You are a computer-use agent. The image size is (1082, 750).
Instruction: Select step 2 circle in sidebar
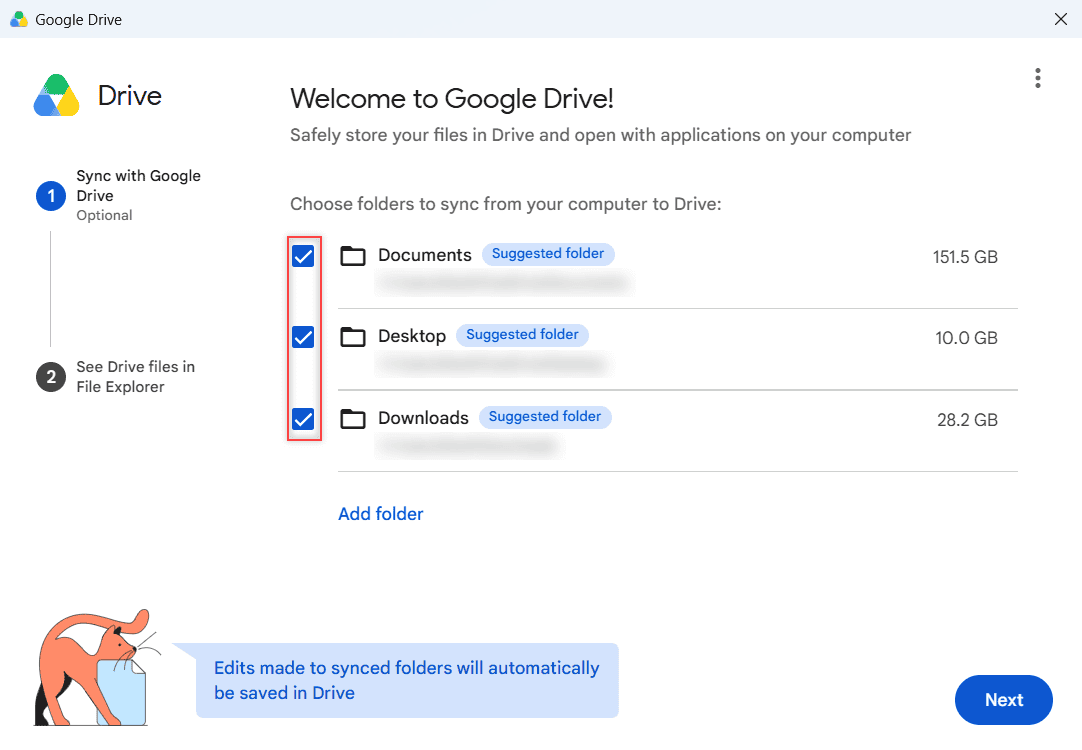51,377
